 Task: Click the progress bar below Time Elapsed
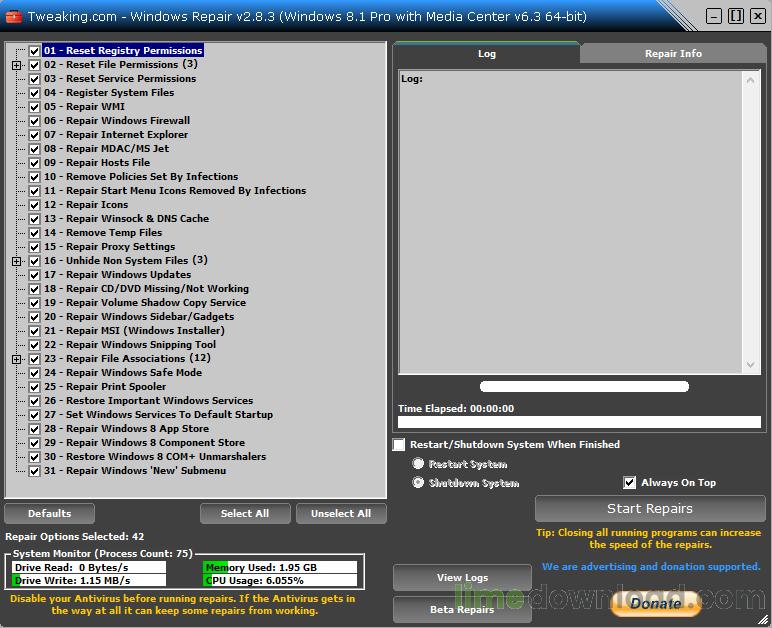point(579,422)
